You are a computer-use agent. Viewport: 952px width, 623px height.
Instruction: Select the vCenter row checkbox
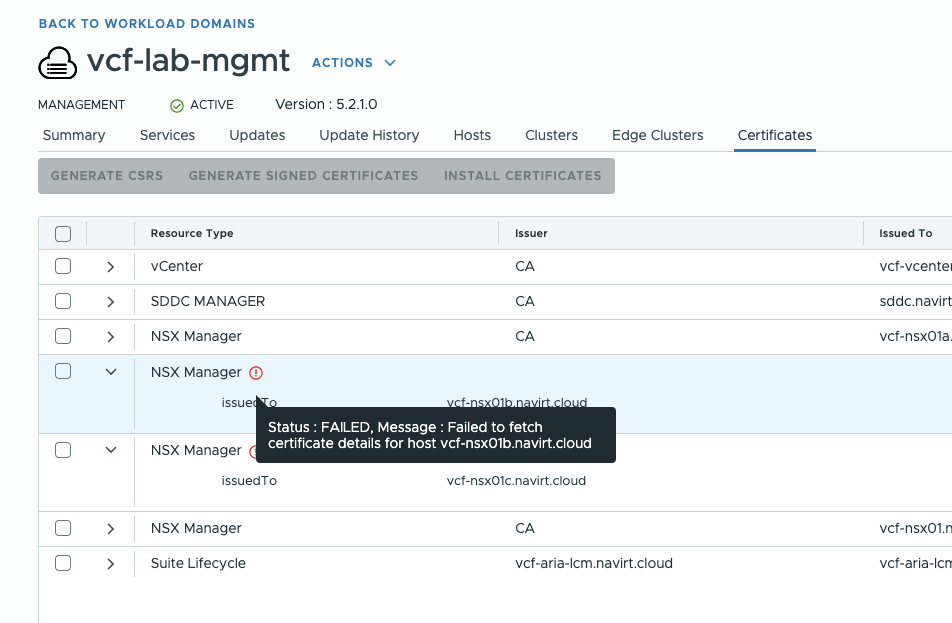pyautogui.click(x=63, y=267)
